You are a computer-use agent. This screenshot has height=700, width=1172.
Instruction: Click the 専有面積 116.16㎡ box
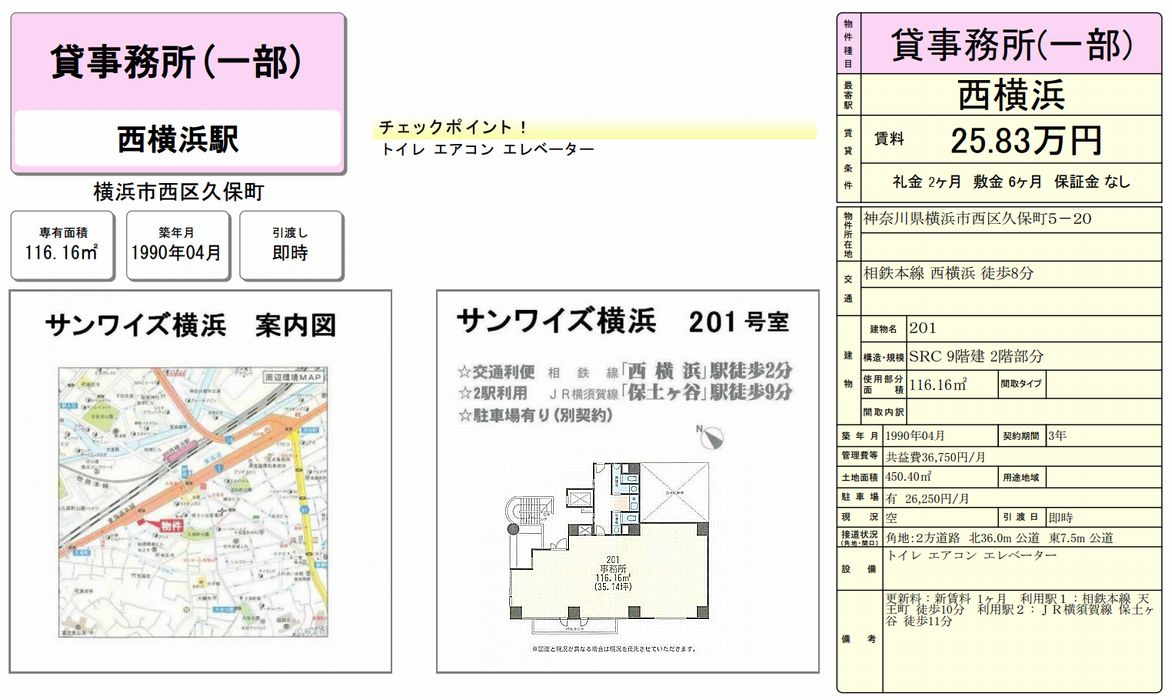point(62,245)
